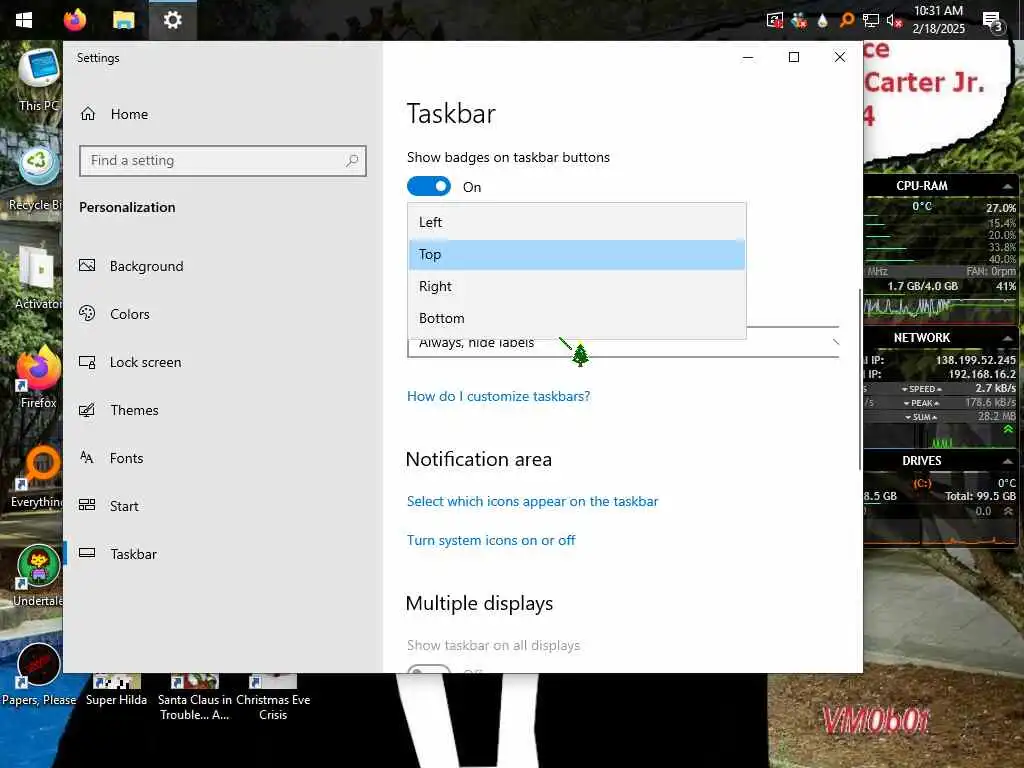The width and height of the screenshot is (1024, 768).
Task: Click the RAM usage 1.7 GB/4.0 GB
Action: tap(922, 287)
